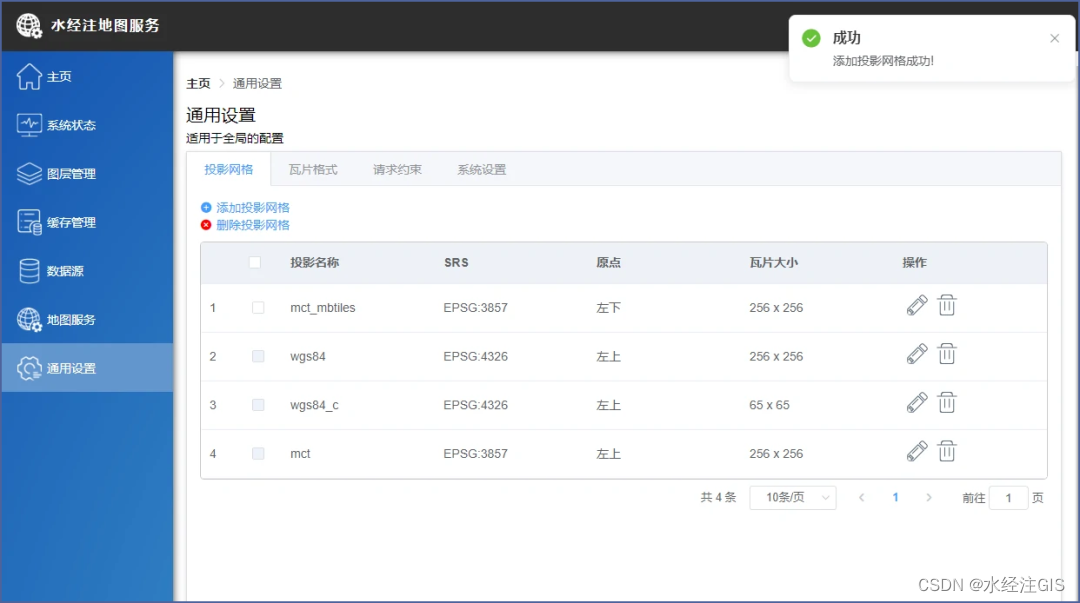
Task: Click the 左下 origin cell
Action: pyautogui.click(x=608, y=307)
